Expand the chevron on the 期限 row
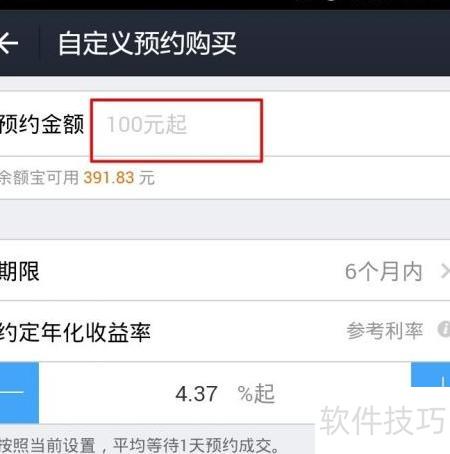450x454 pixels. point(445,271)
